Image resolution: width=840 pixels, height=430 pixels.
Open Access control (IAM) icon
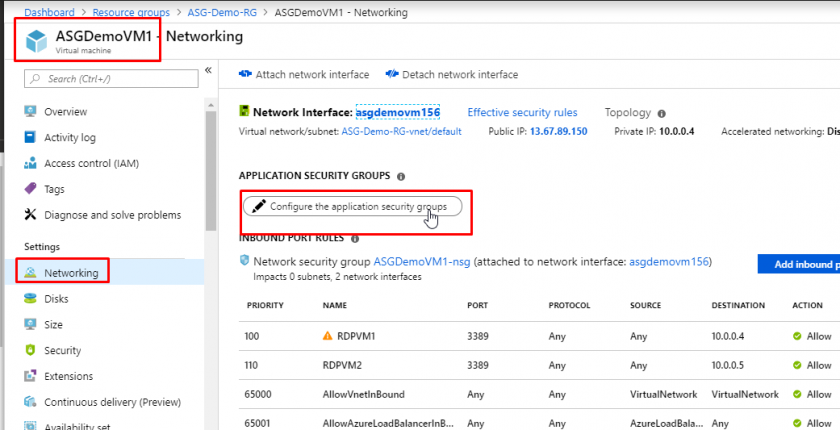click(31, 164)
